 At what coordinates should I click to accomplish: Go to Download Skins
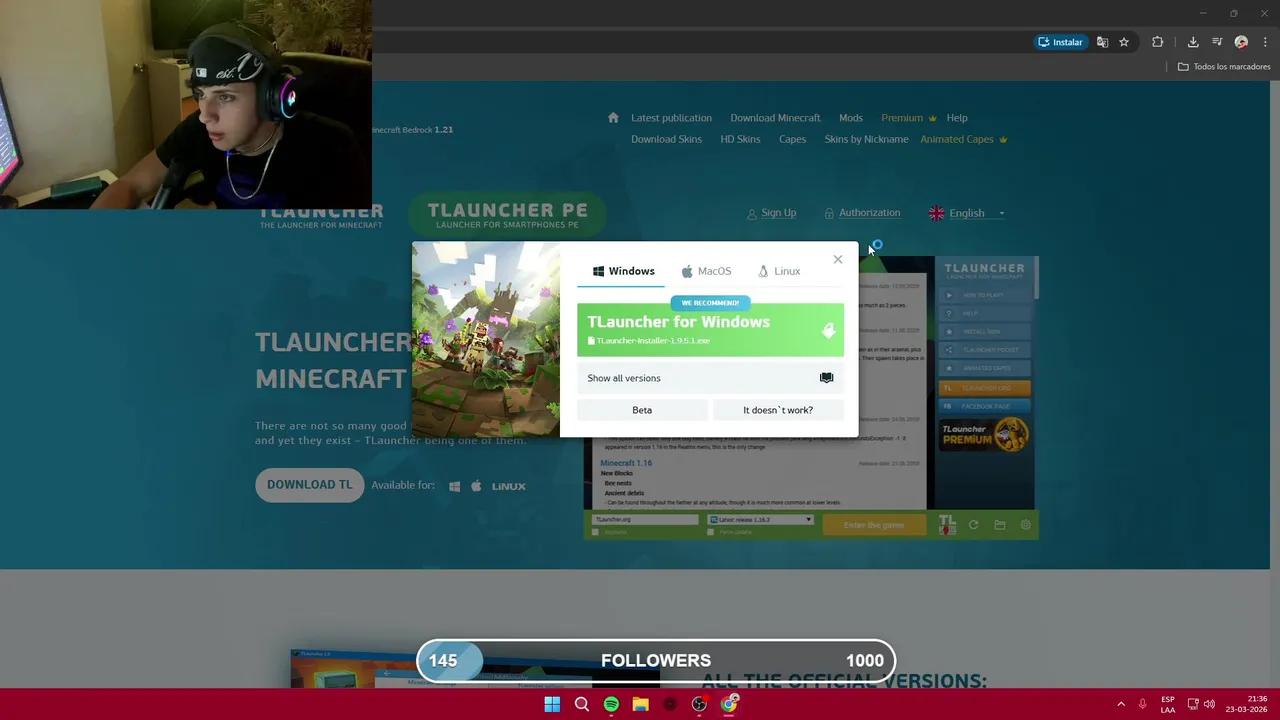point(666,139)
